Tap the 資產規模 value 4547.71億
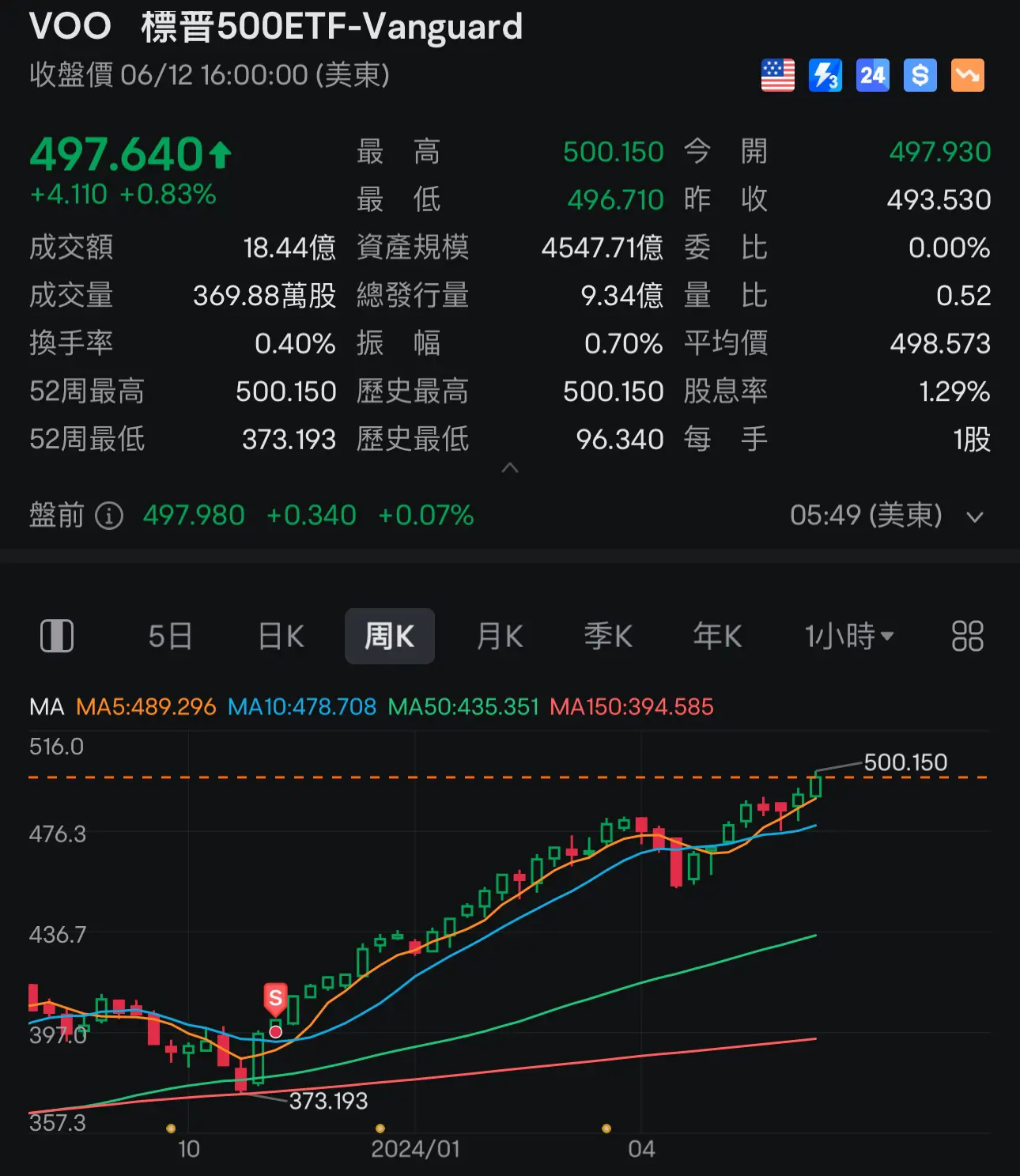Screen dimensions: 1020x1176 603,248
